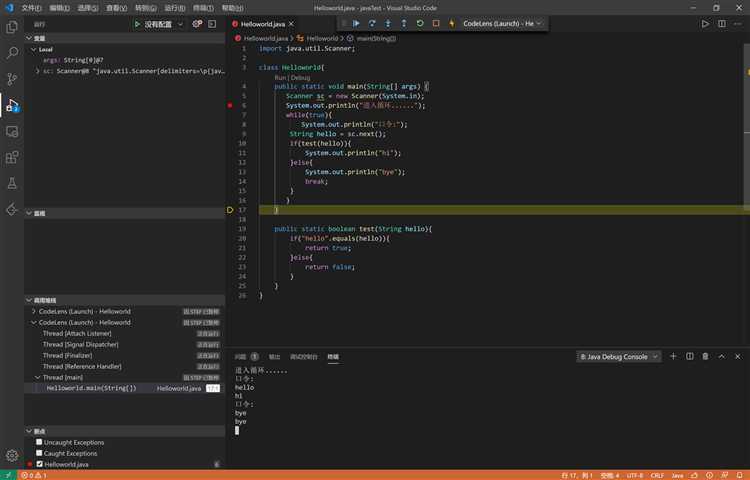Collapse the Variables section header
This screenshot has width=750, height=480.
pos(124,38)
